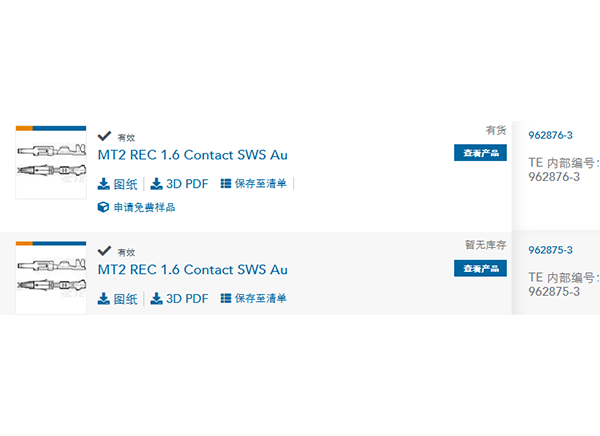Click the first product contact thumbnail

(51, 162)
